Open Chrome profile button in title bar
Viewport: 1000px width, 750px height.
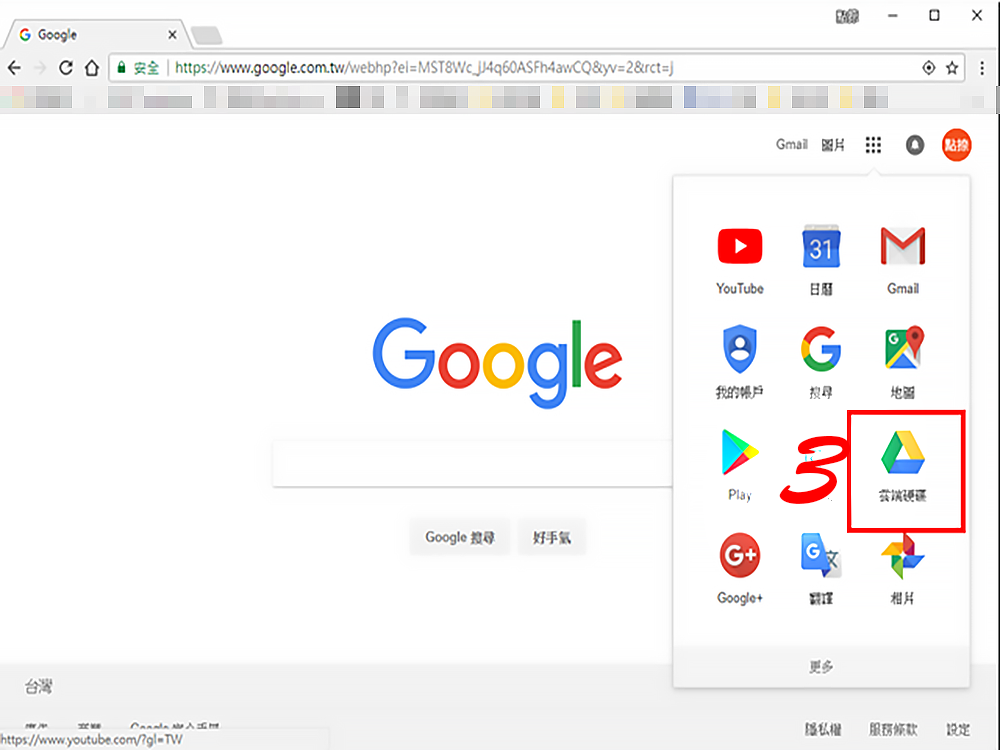[x=847, y=16]
